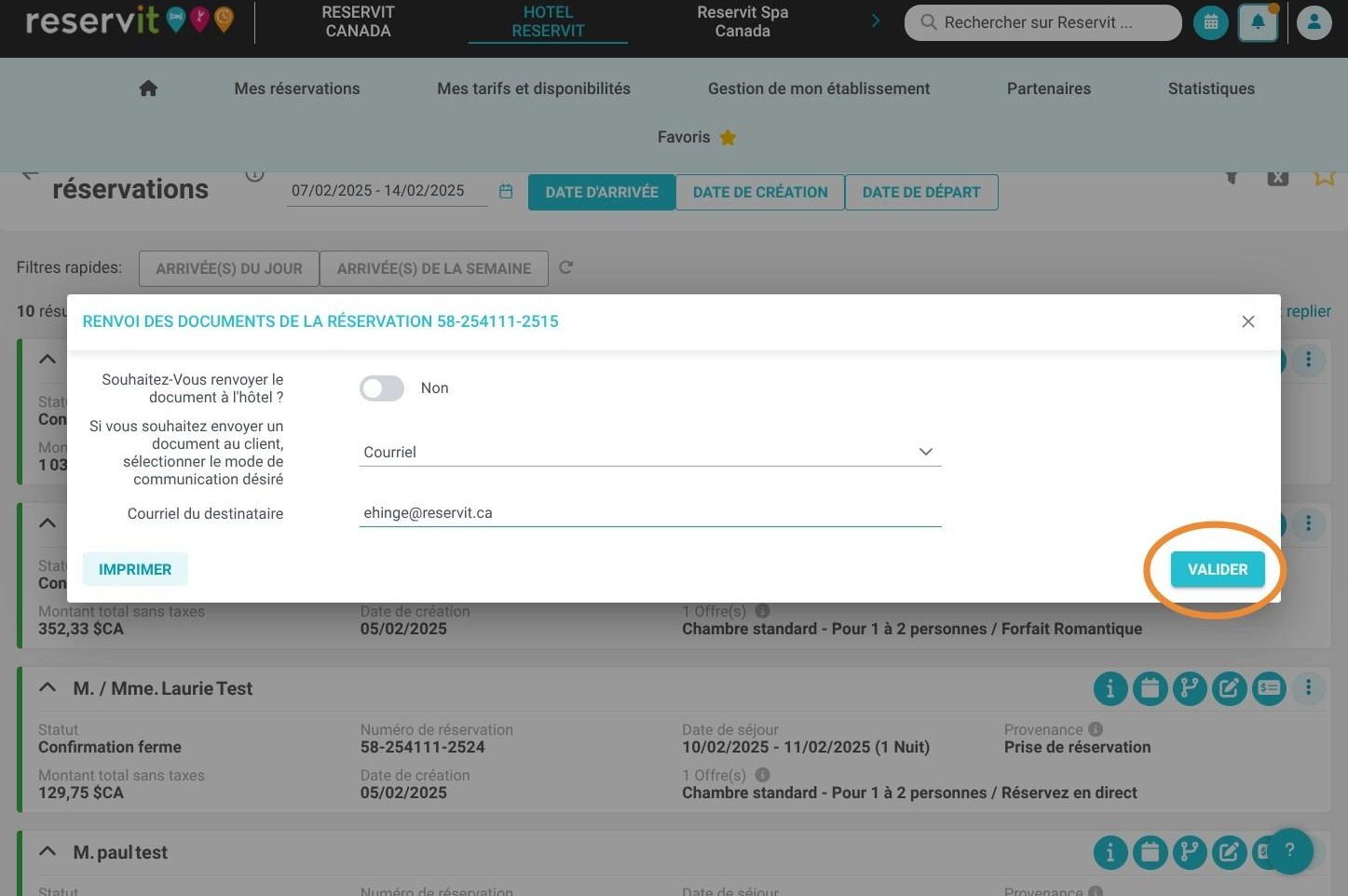Filter by DATE D'ARRIVÉE
This screenshot has height=896, width=1348.
point(602,192)
